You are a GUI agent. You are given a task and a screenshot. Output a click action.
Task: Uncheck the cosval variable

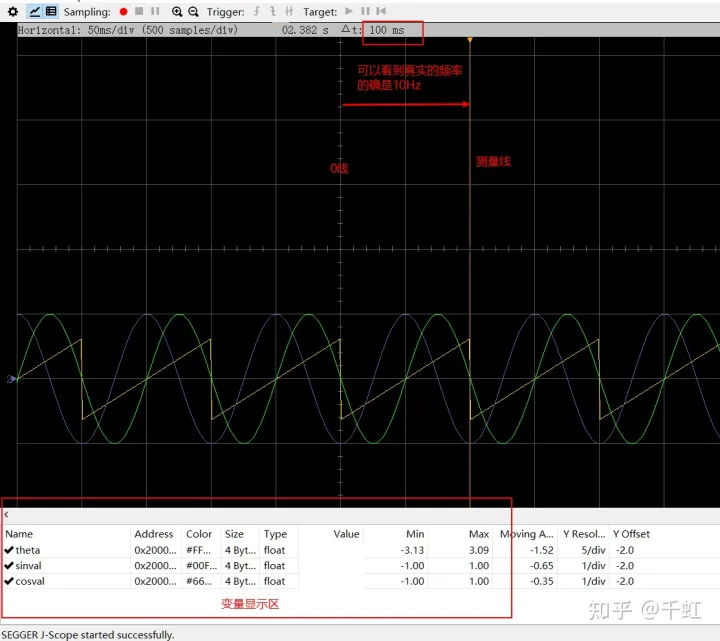coord(9,581)
